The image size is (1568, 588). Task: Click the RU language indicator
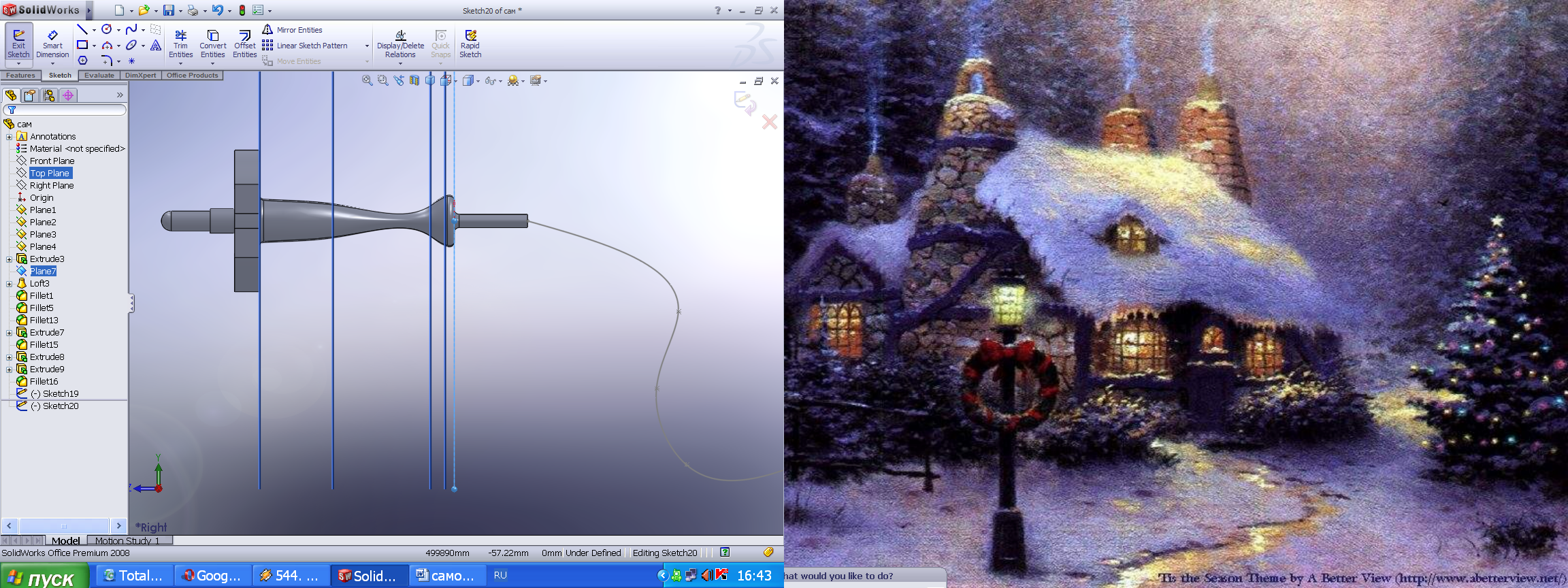pos(500,575)
